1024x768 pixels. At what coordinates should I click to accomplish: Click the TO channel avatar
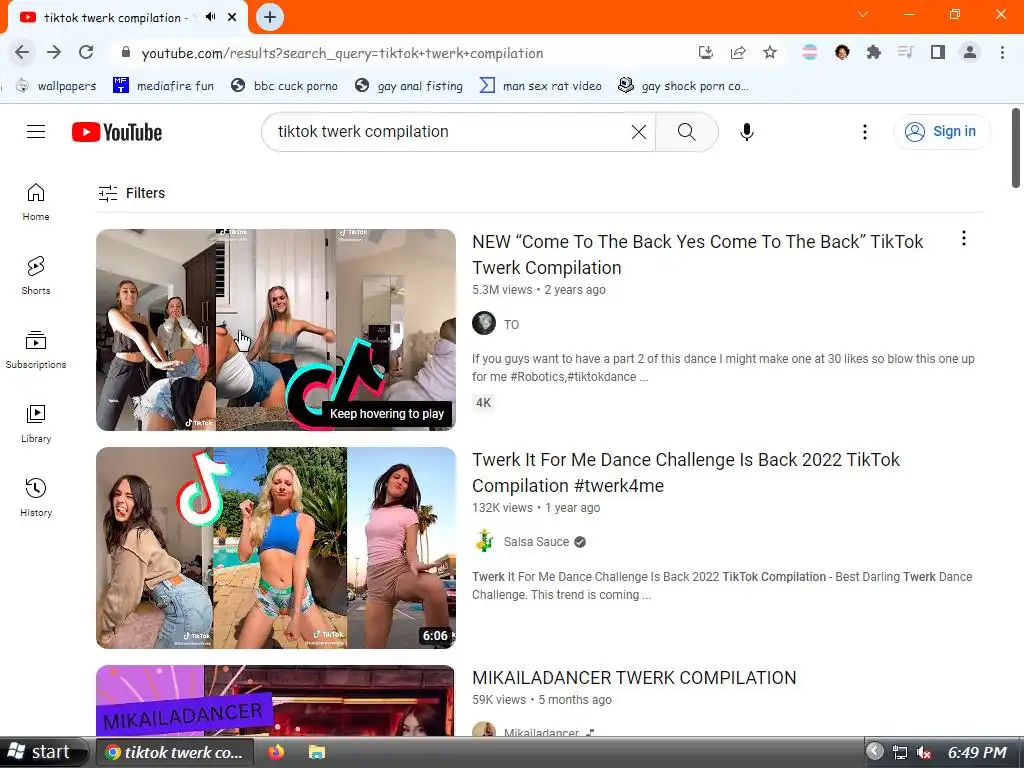484,323
